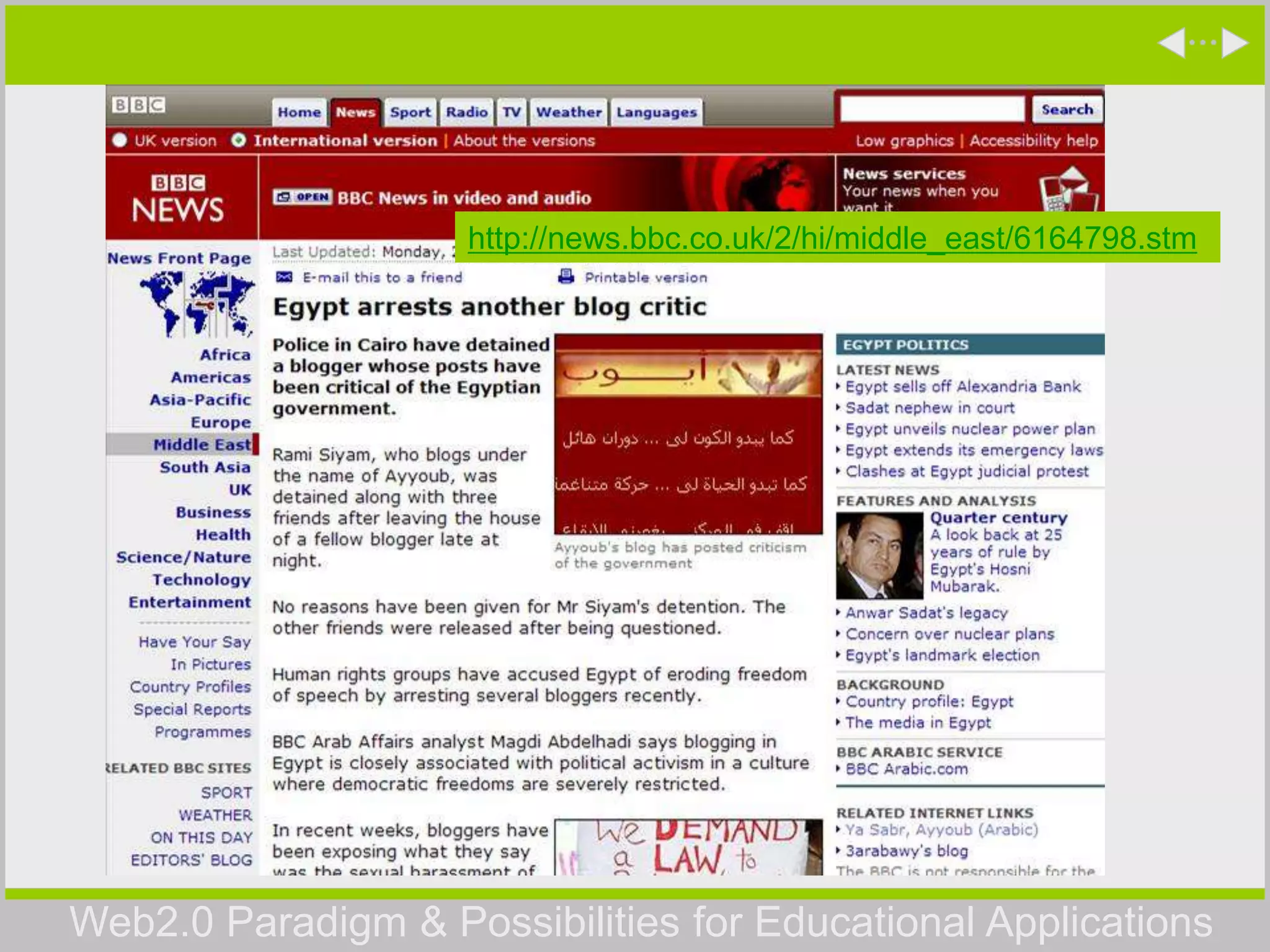Select Entertainment in the sidebar
1270x952 pixels.
(x=190, y=602)
